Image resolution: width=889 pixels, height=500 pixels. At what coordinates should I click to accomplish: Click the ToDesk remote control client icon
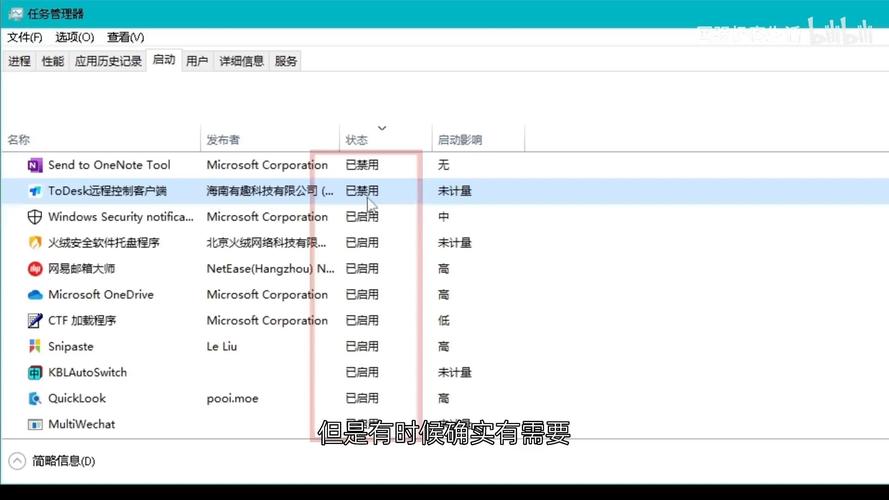click(35, 191)
